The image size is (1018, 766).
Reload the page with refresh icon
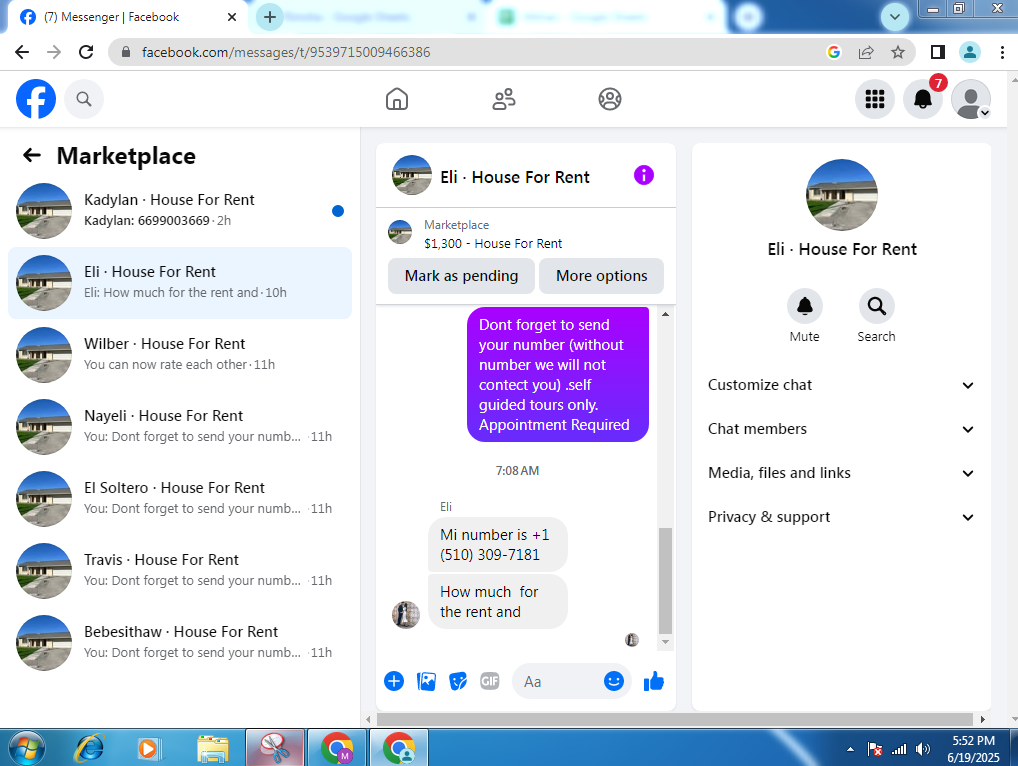86,52
